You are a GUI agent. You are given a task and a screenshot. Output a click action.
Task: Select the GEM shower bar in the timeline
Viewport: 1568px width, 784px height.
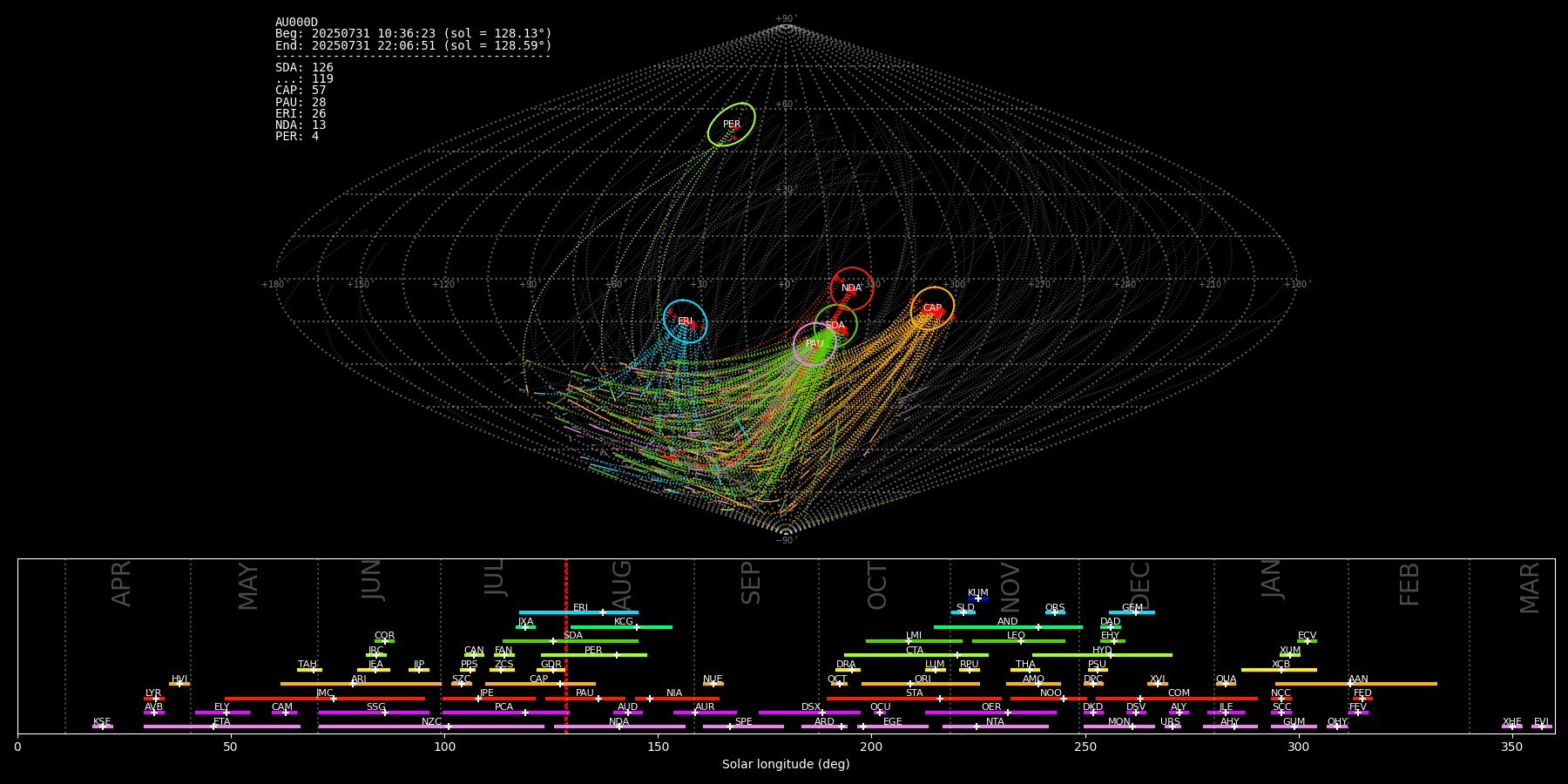[x=1132, y=612]
